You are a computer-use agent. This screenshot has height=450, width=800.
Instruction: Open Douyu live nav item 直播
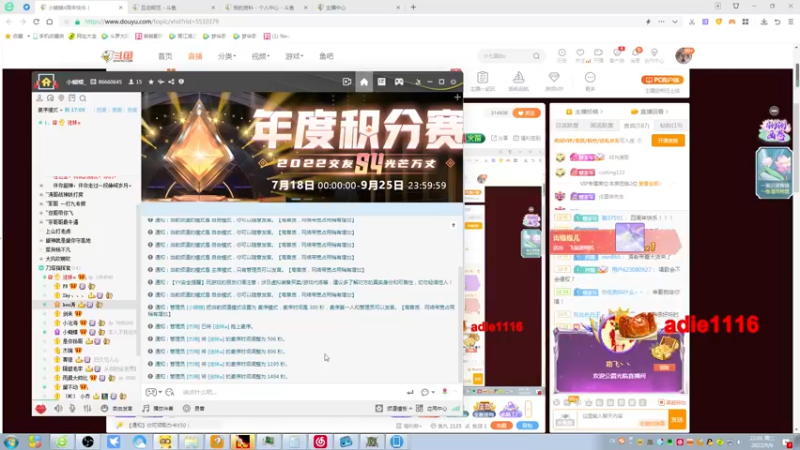coord(195,56)
